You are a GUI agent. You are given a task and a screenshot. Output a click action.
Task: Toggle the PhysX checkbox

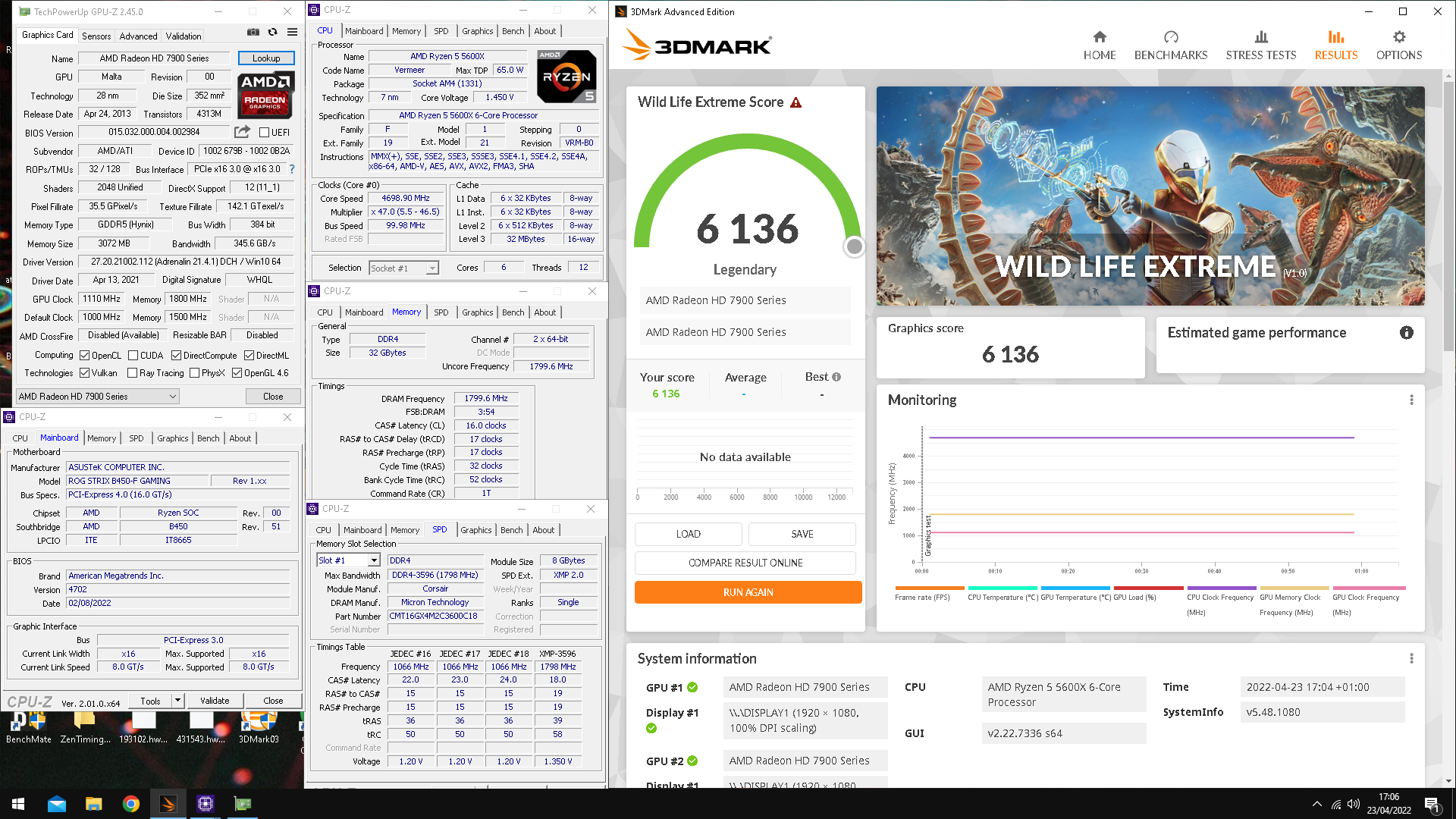click(195, 373)
